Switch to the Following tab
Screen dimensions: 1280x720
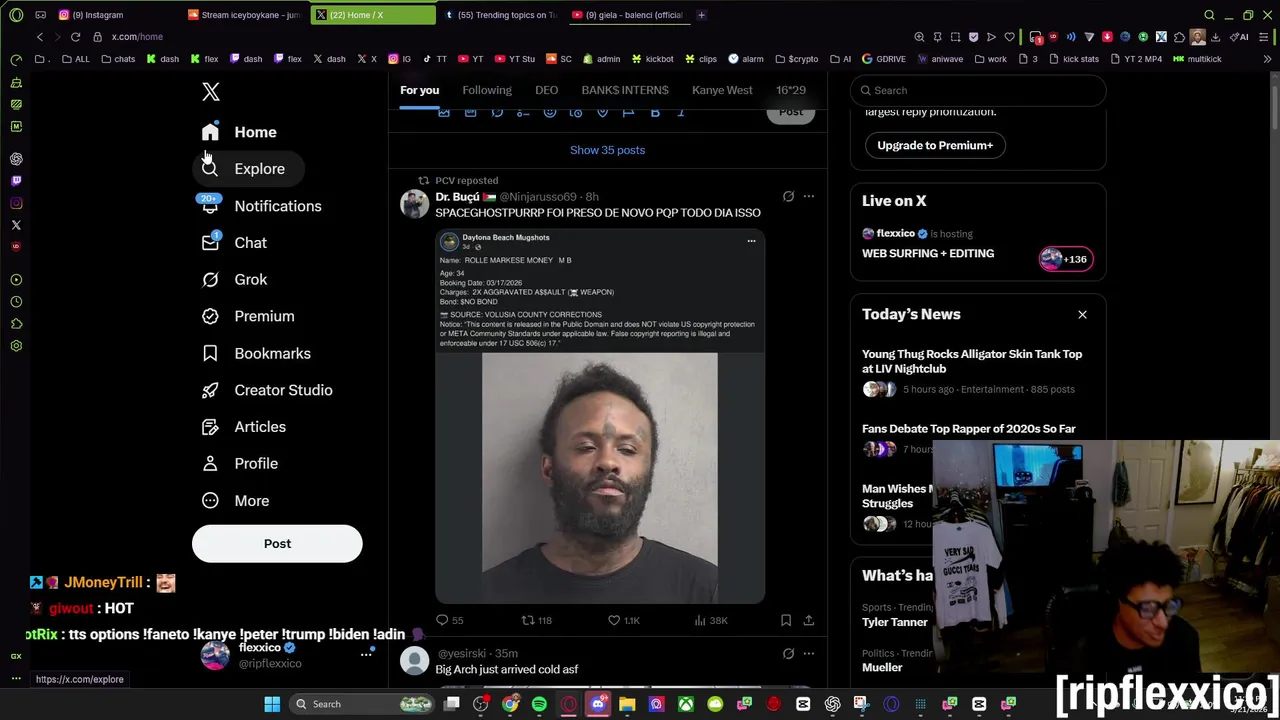(487, 90)
